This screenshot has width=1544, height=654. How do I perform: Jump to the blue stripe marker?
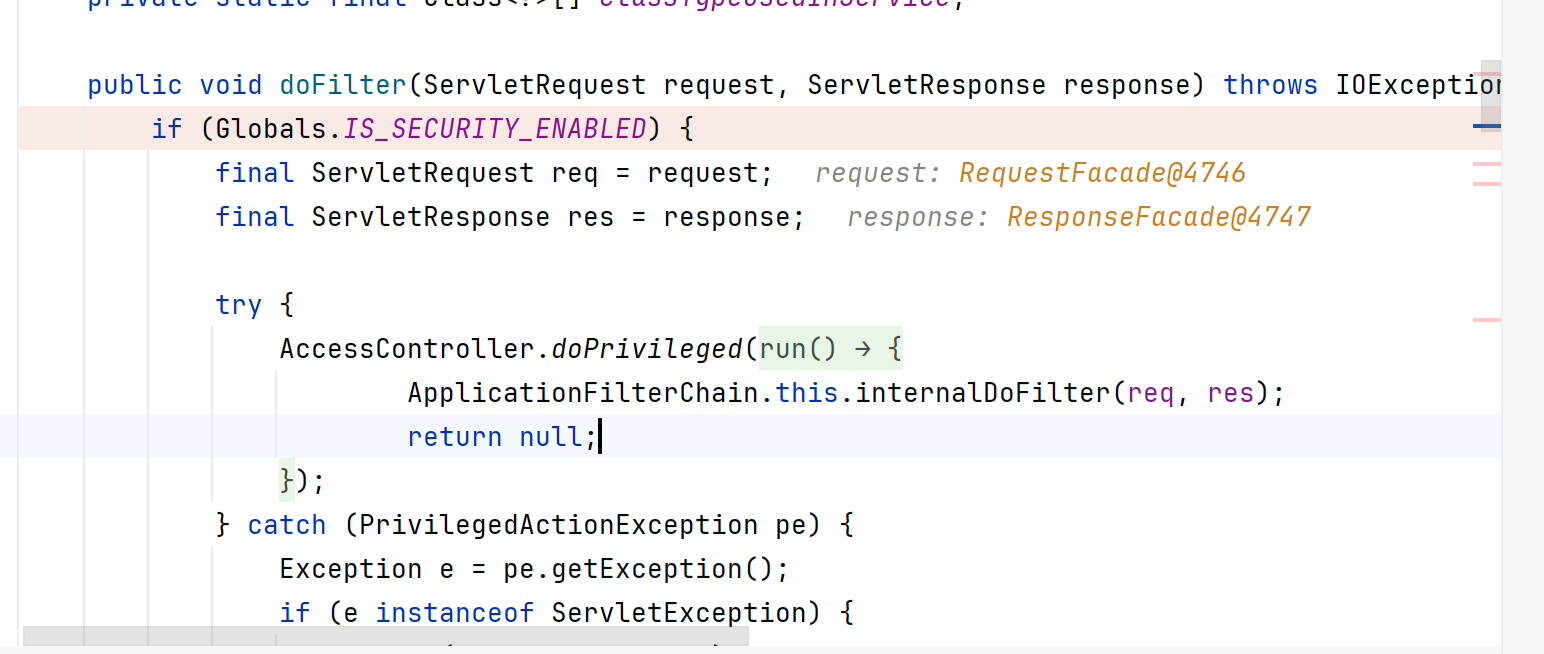pyautogui.click(x=1487, y=126)
